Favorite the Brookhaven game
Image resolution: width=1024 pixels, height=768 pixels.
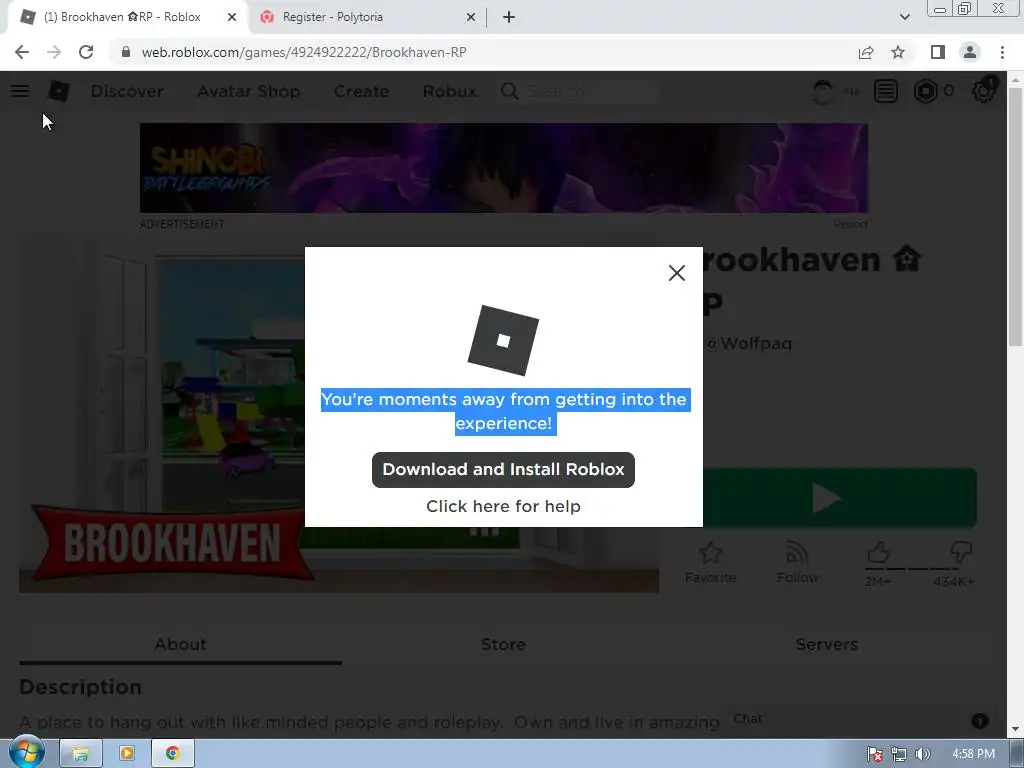pos(711,563)
